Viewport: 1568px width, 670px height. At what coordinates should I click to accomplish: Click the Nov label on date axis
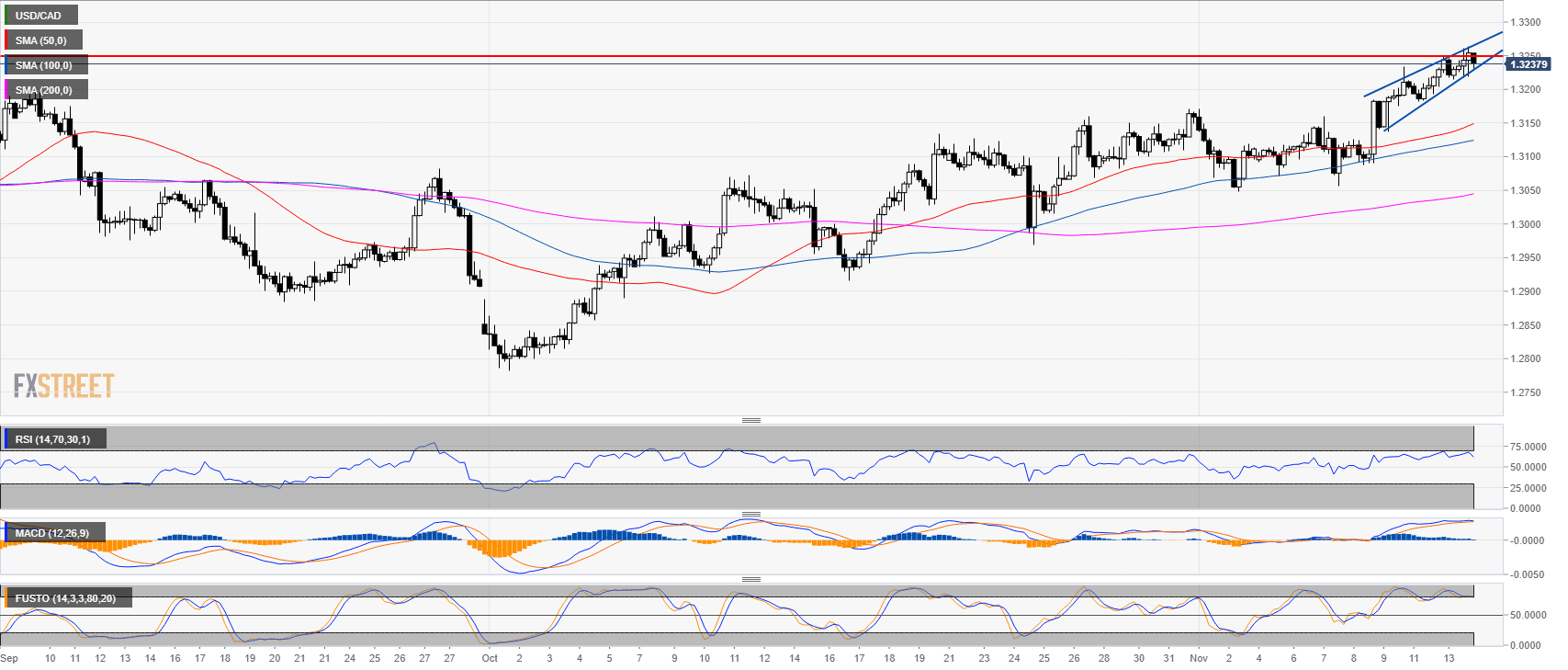[1198, 658]
